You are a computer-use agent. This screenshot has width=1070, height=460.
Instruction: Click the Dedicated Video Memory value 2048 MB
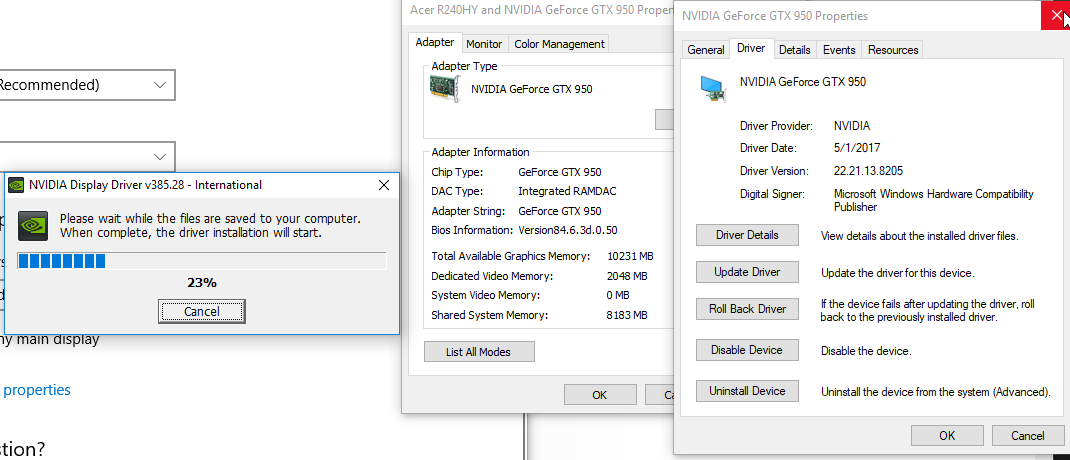[627, 276]
